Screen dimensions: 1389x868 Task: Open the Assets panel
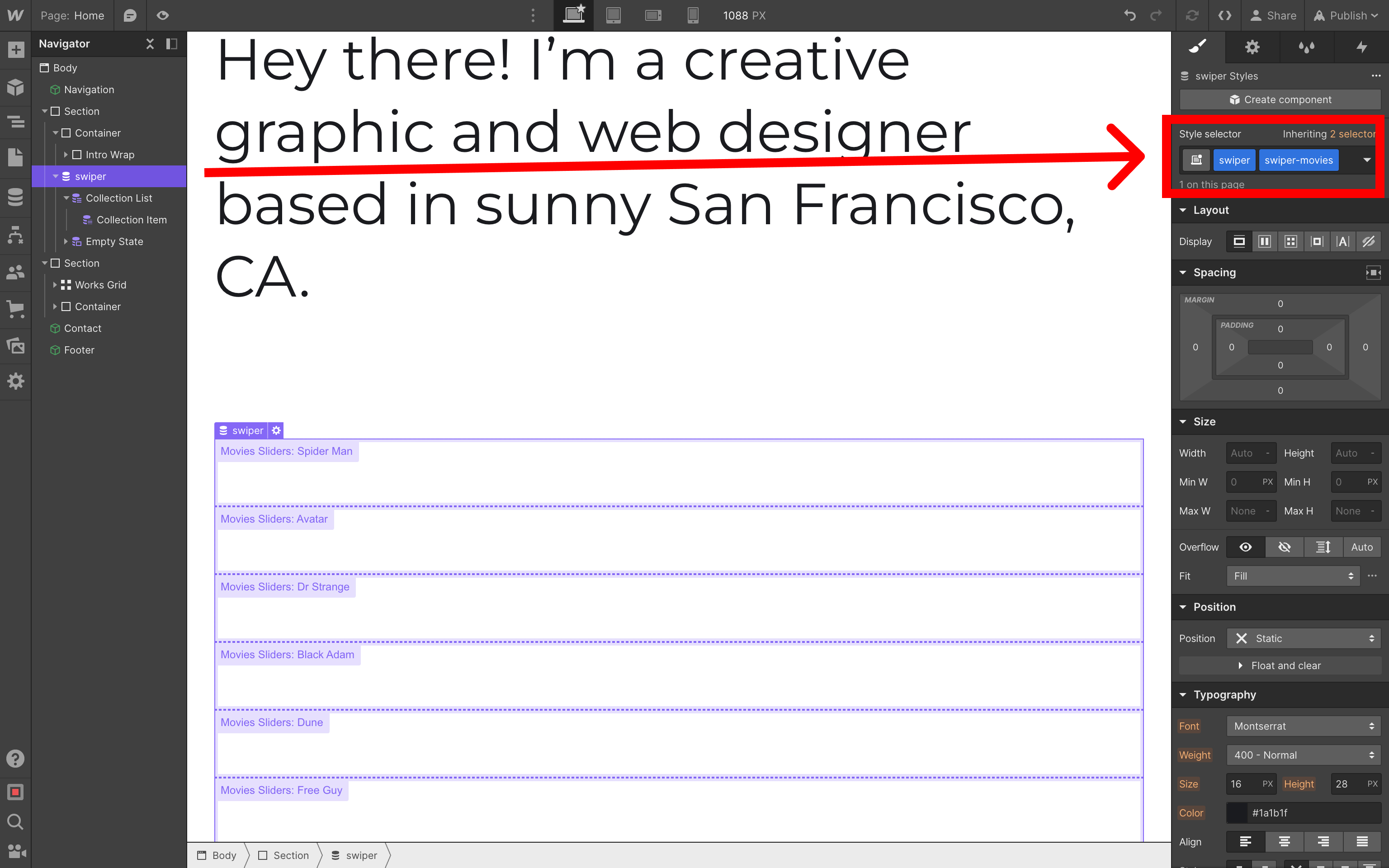click(x=15, y=345)
